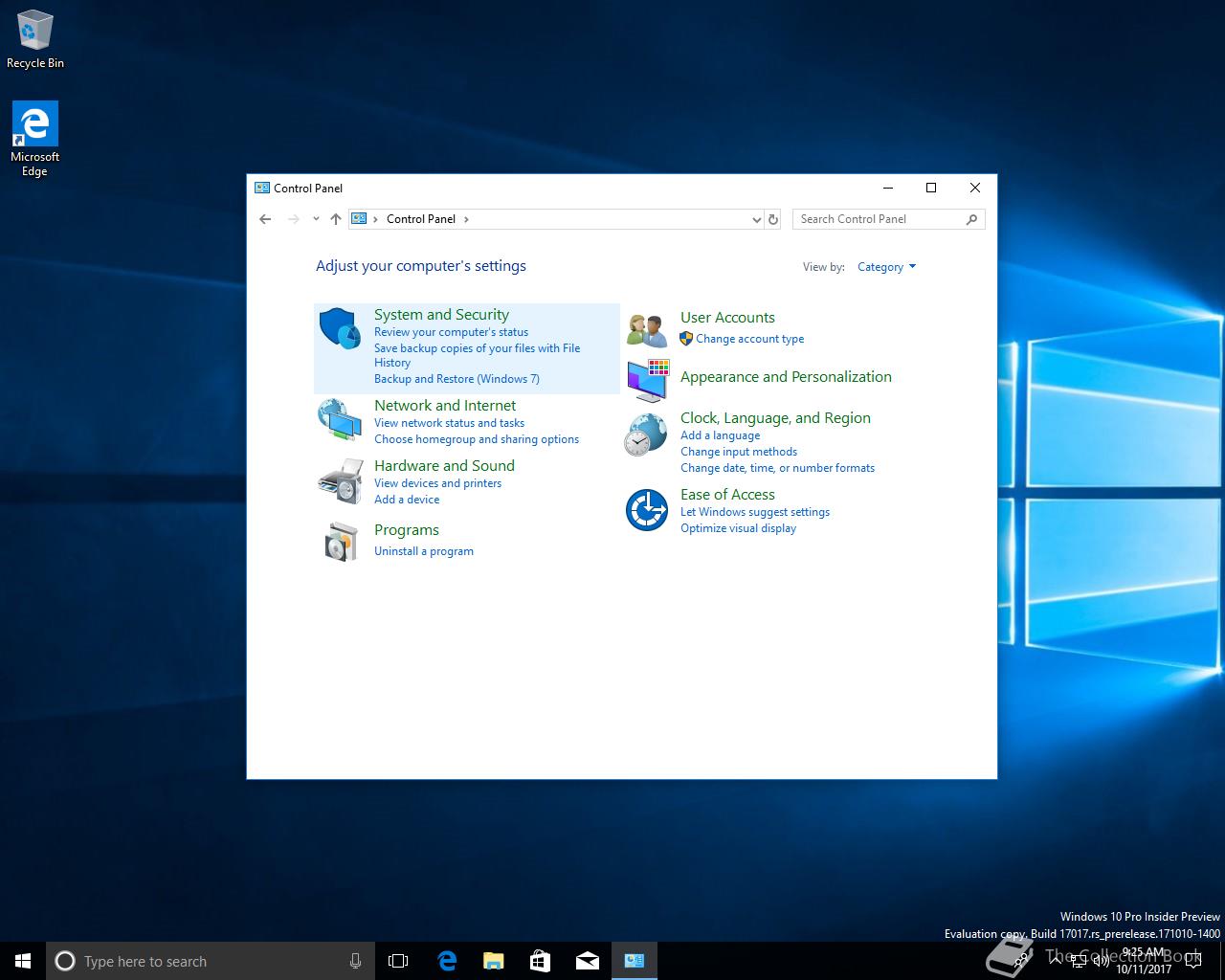
Task: Click Add a language
Action: tap(720, 435)
